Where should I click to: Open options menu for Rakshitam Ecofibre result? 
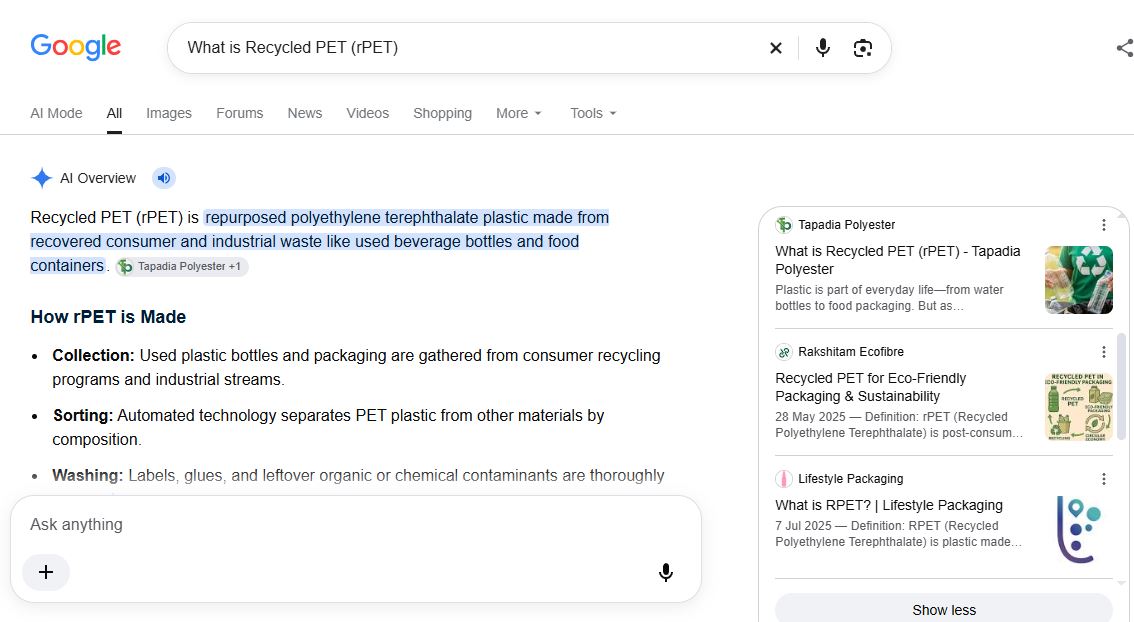point(1104,352)
